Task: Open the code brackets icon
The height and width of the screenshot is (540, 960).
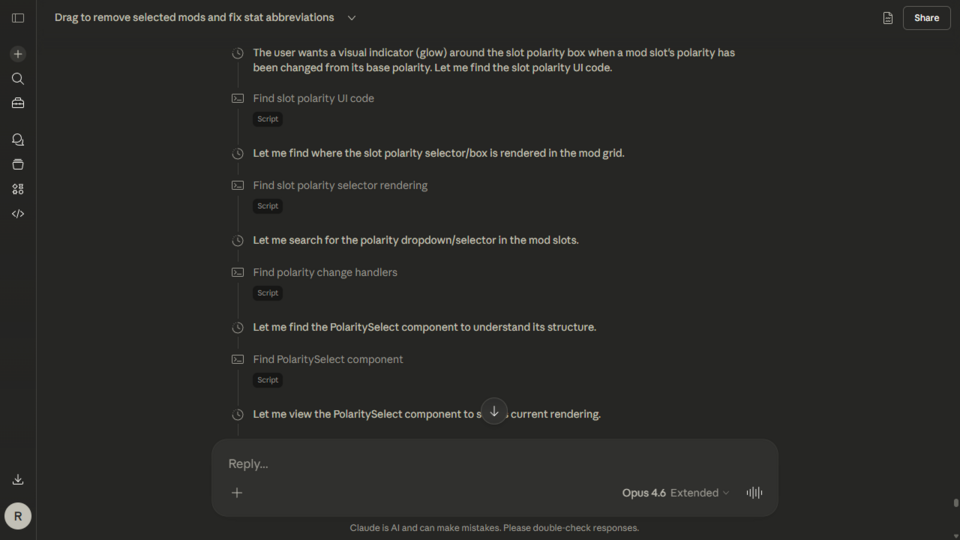Action: pyautogui.click(x=18, y=214)
